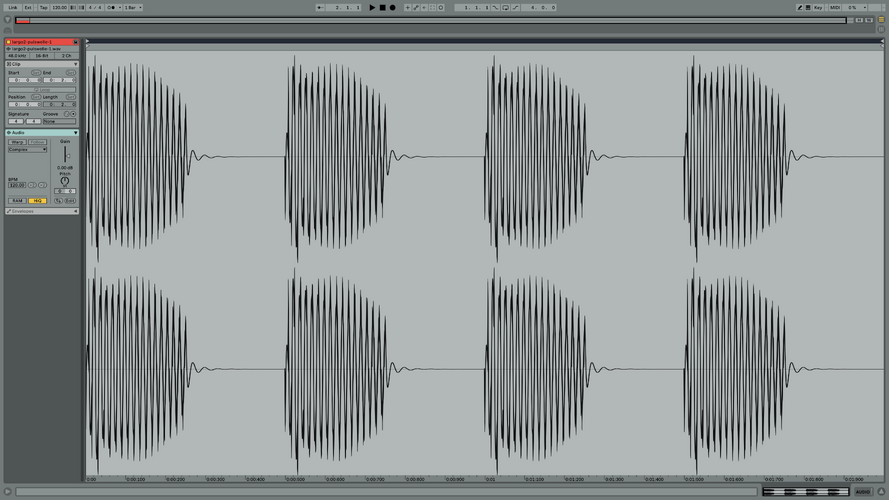Click the Session Record circle icon

click(x=441, y=7)
